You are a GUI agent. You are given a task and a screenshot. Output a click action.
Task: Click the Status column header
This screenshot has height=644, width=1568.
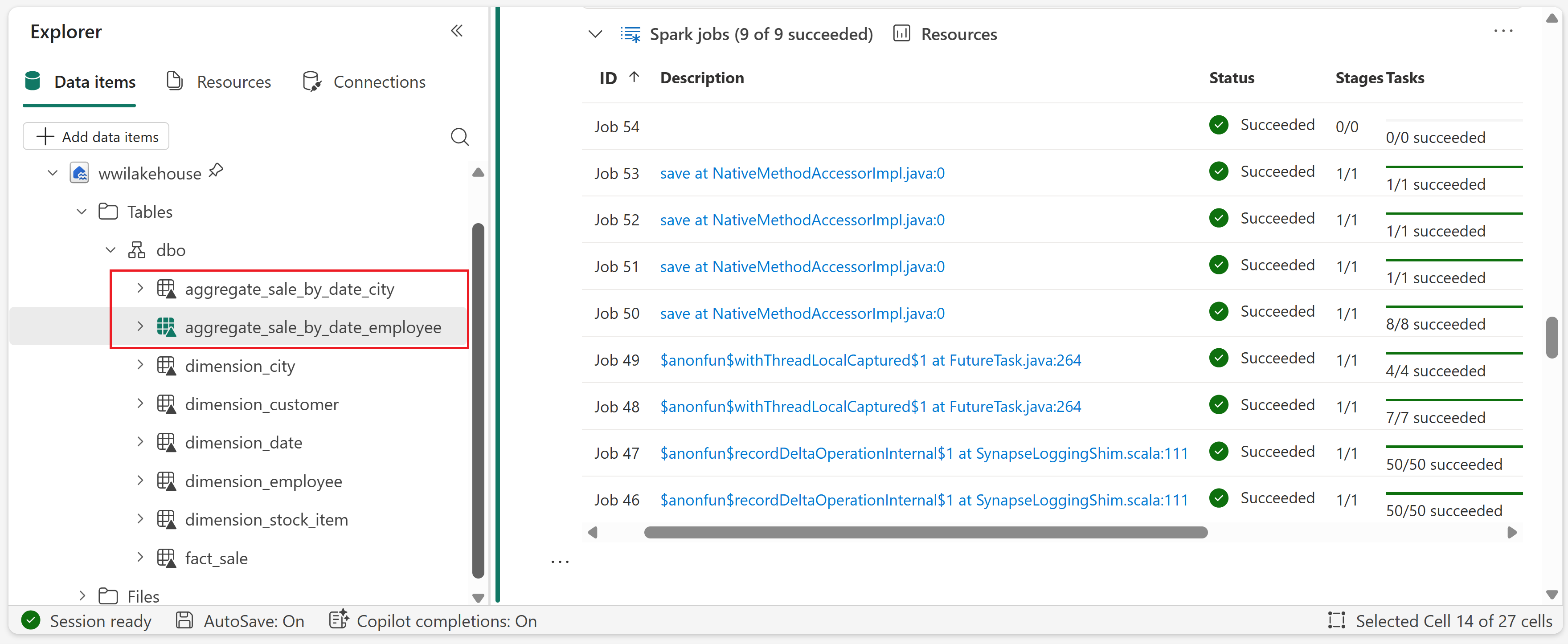click(1232, 78)
